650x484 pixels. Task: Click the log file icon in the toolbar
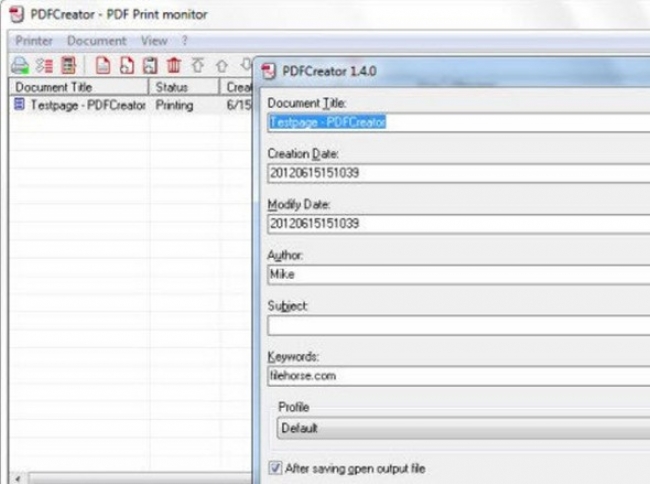click(68, 66)
